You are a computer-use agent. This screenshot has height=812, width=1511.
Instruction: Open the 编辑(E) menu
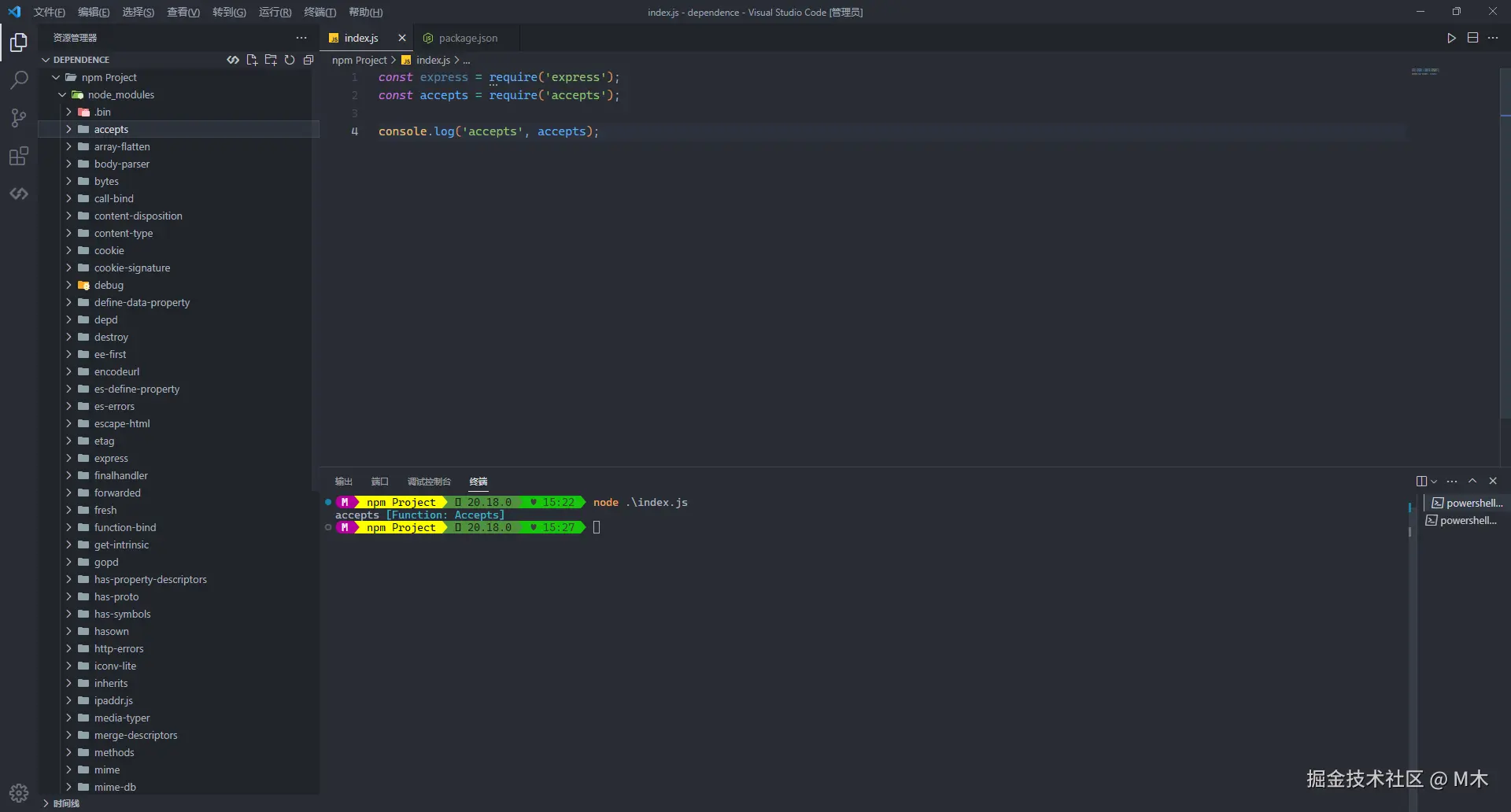tap(94, 12)
